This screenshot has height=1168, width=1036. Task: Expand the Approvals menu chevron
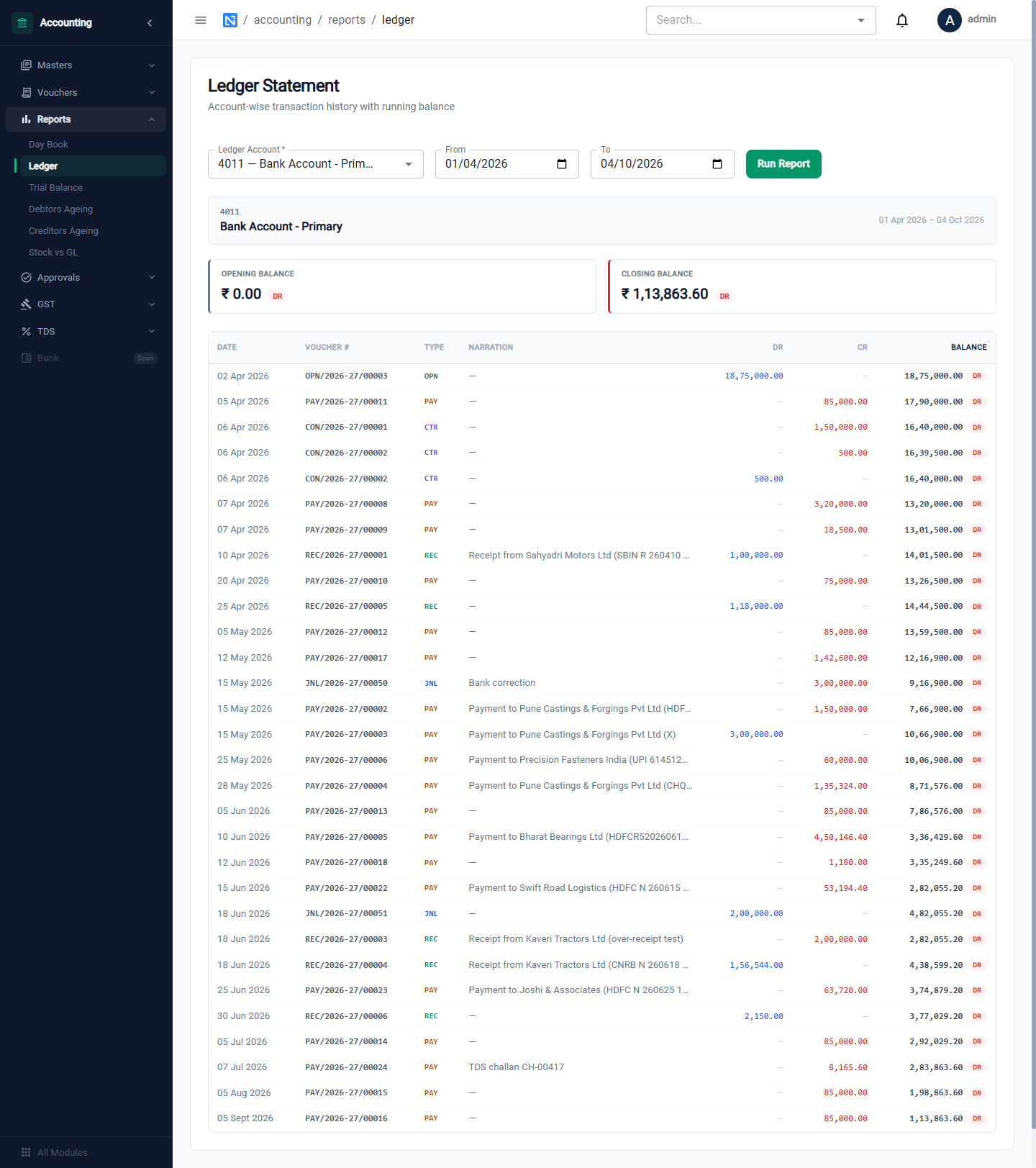[x=152, y=278]
